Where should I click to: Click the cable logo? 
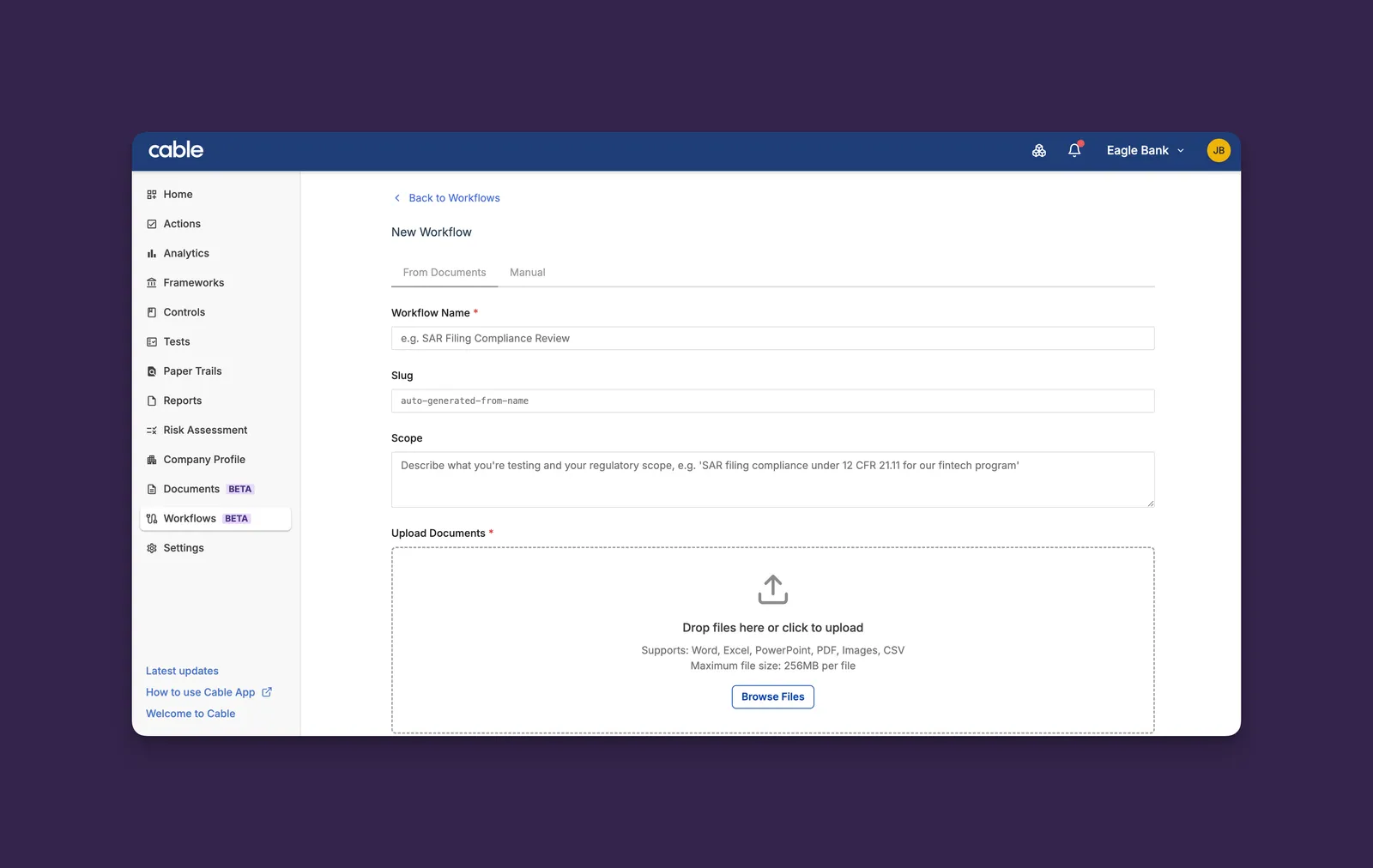point(176,149)
